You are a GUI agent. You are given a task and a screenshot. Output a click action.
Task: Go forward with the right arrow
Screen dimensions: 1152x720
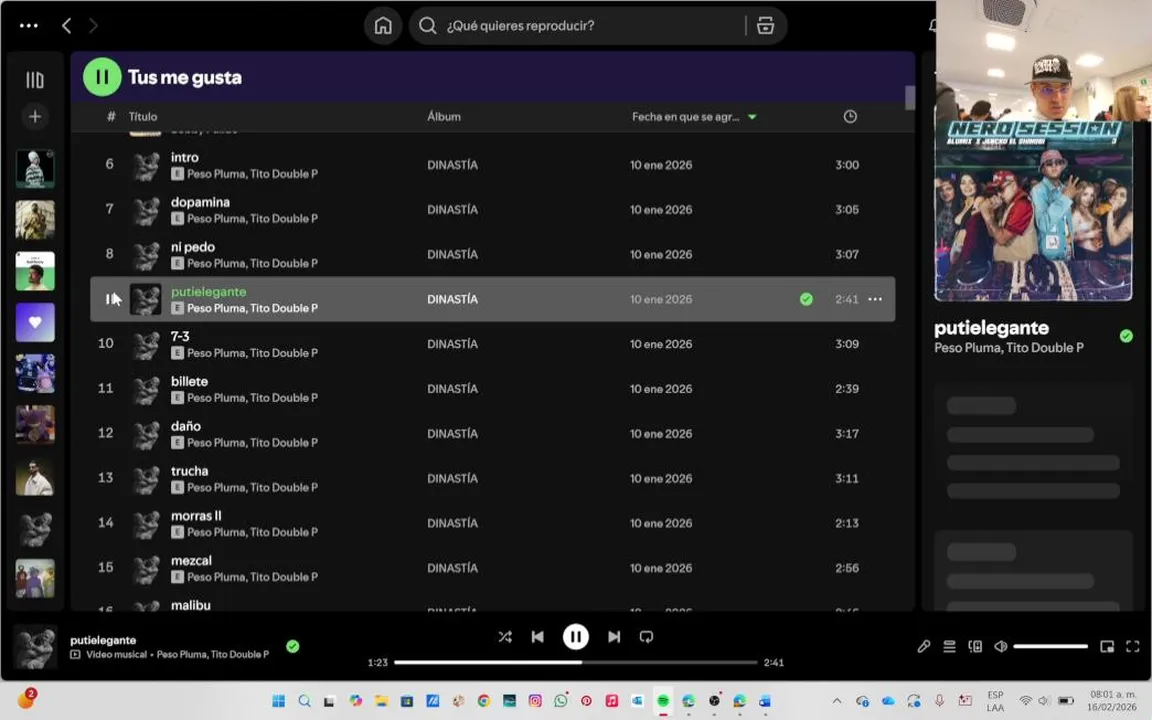[x=93, y=26]
